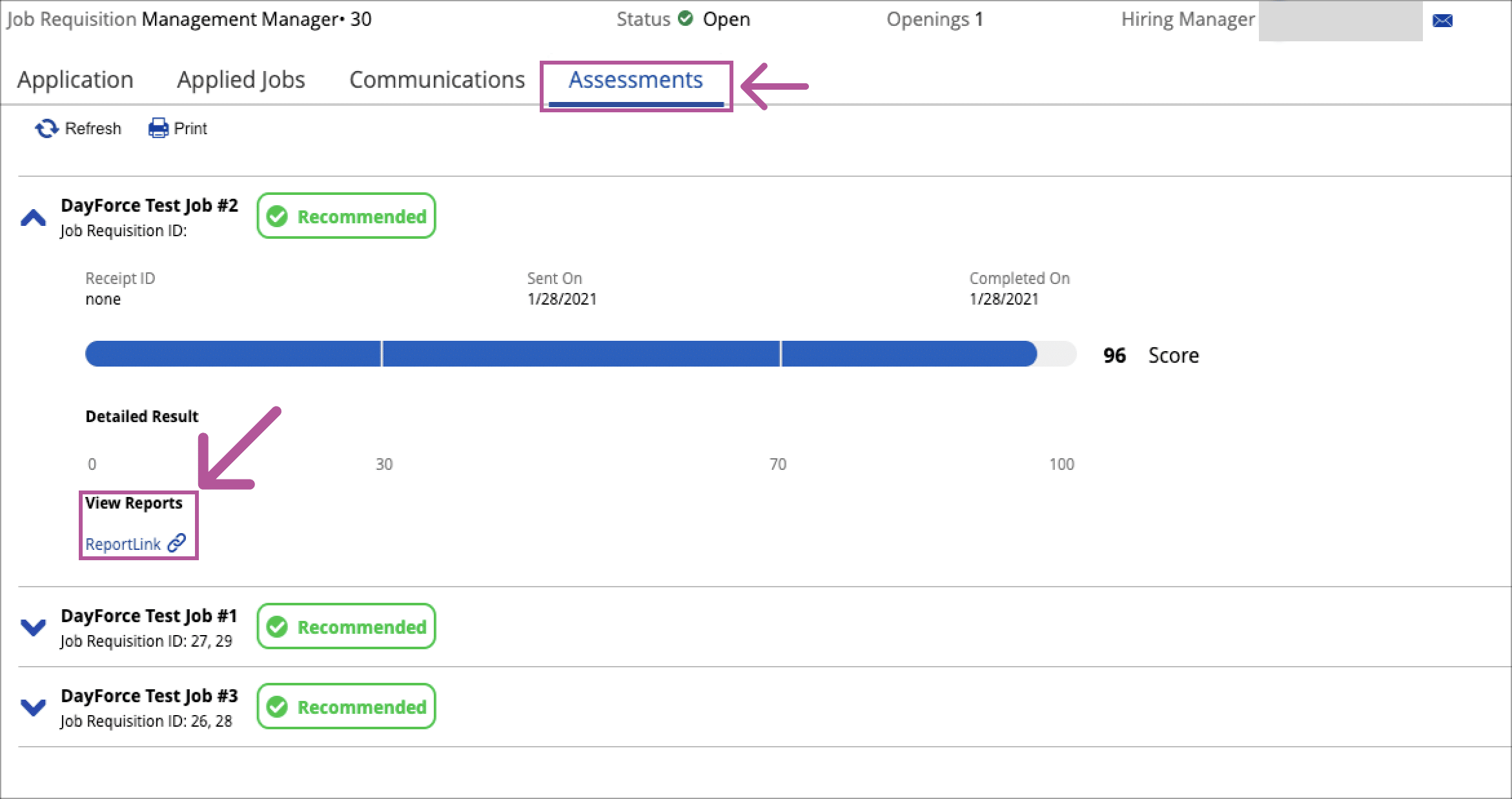Switch to the Application tab

click(75, 79)
